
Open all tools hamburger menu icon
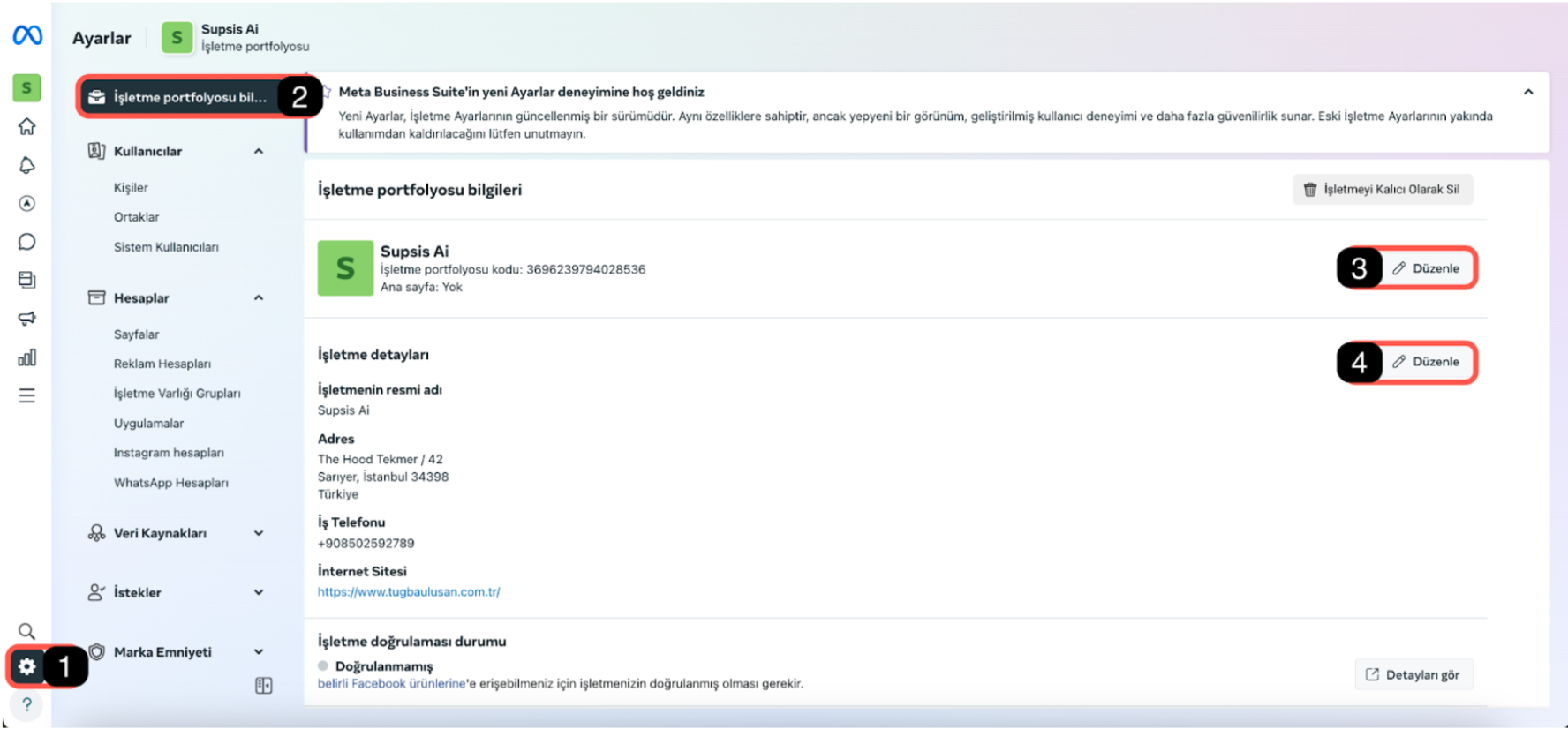coord(26,395)
